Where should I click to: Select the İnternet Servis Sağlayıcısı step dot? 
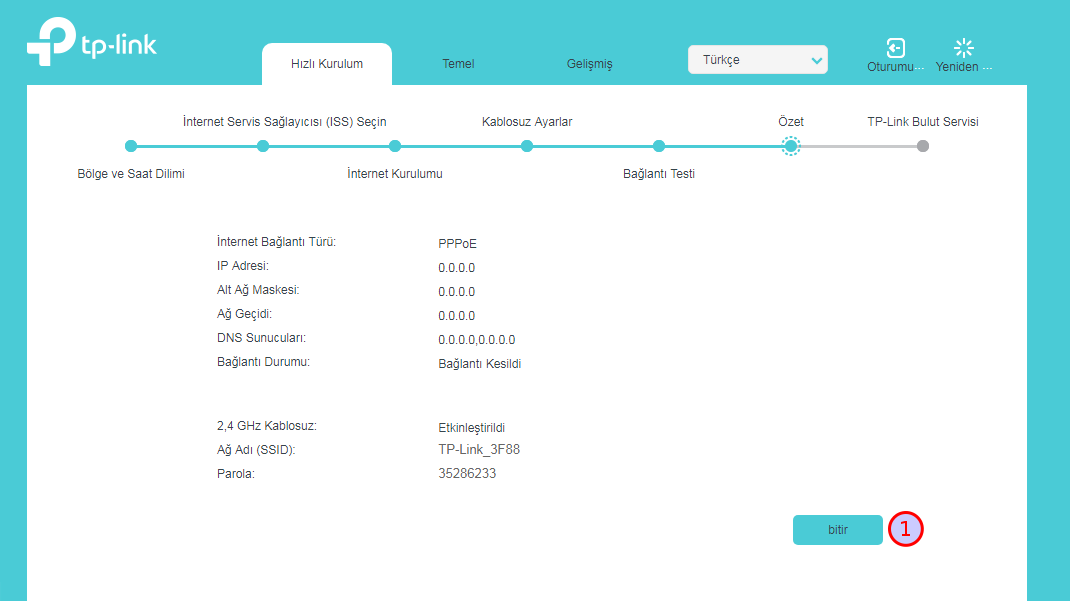click(x=263, y=146)
